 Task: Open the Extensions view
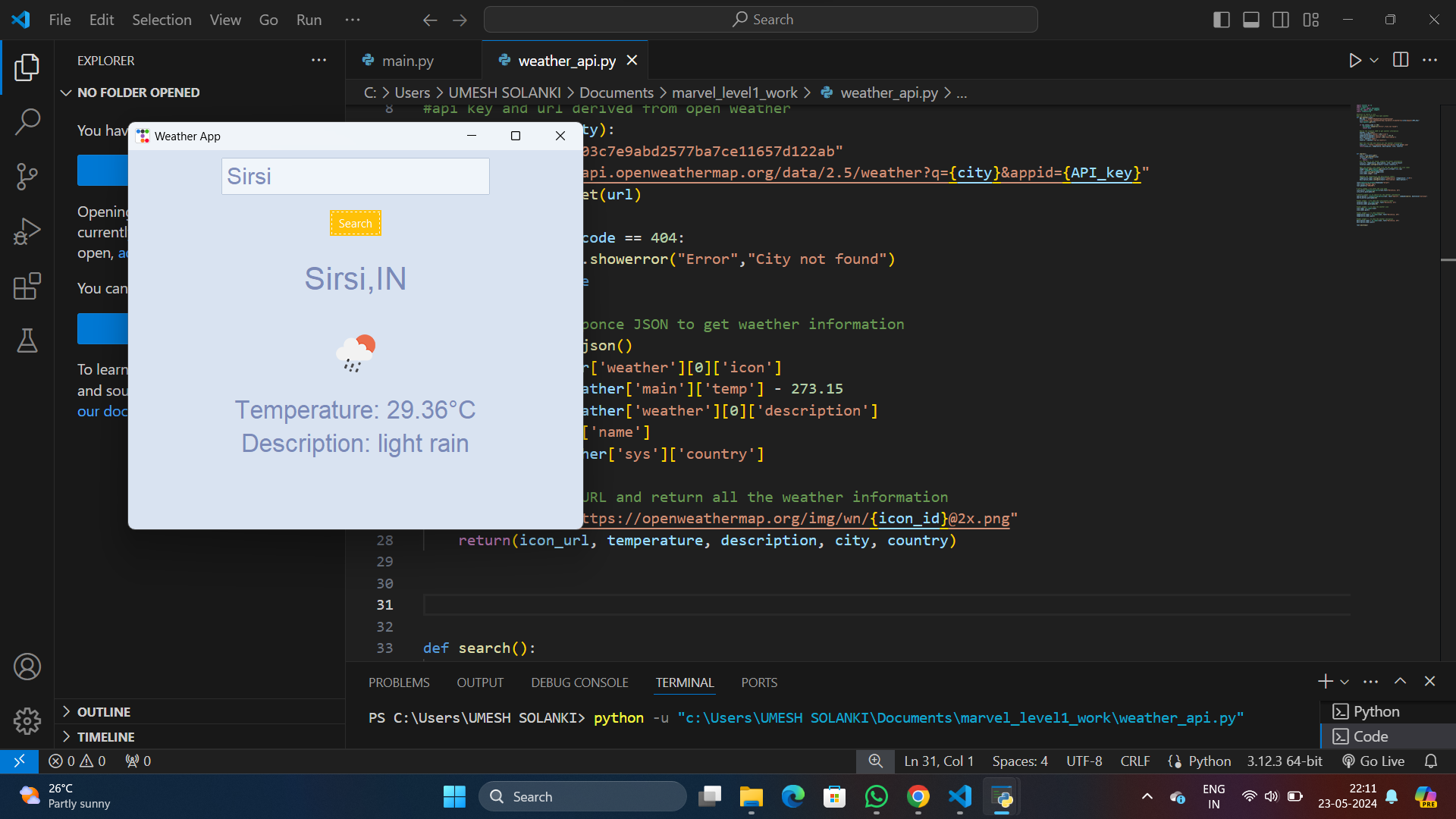coord(27,287)
